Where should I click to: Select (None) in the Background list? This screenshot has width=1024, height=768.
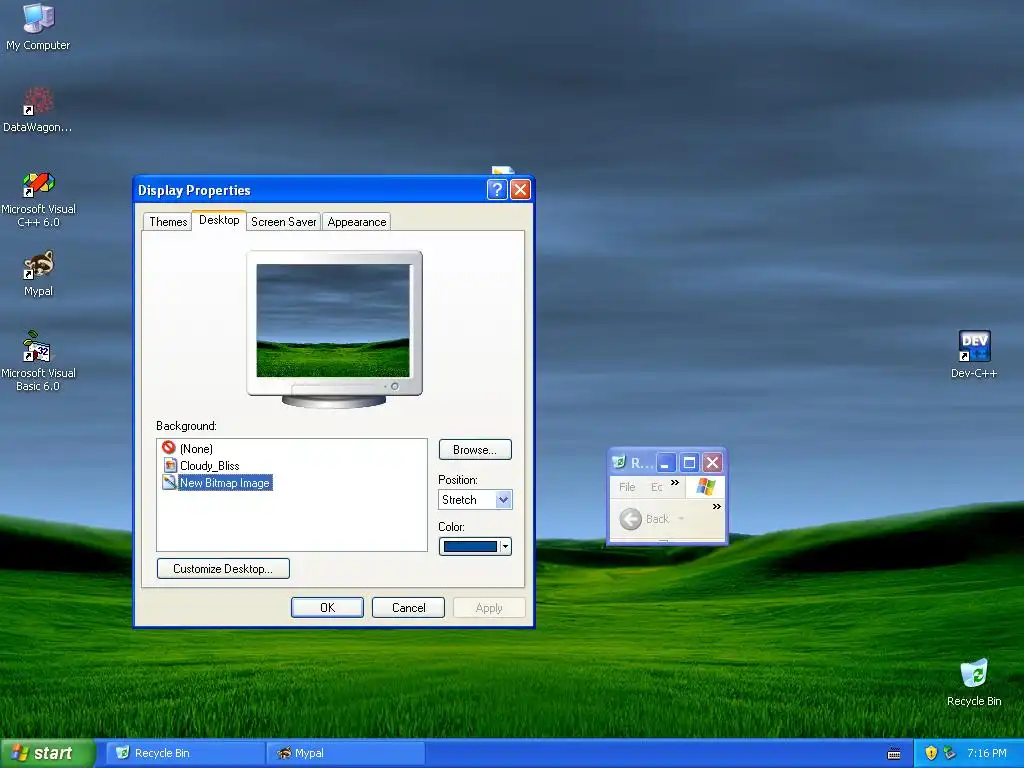(x=196, y=449)
